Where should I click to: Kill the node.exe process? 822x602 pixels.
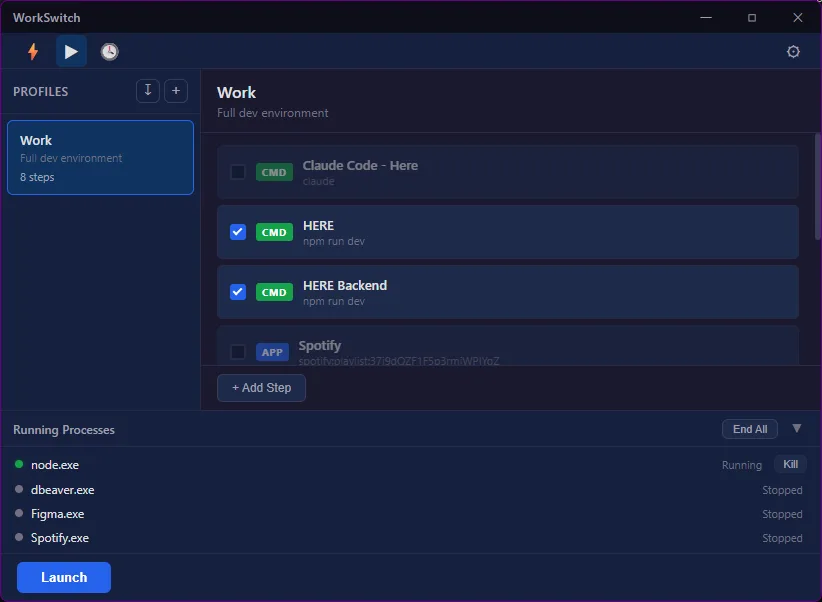click(791, 464)
